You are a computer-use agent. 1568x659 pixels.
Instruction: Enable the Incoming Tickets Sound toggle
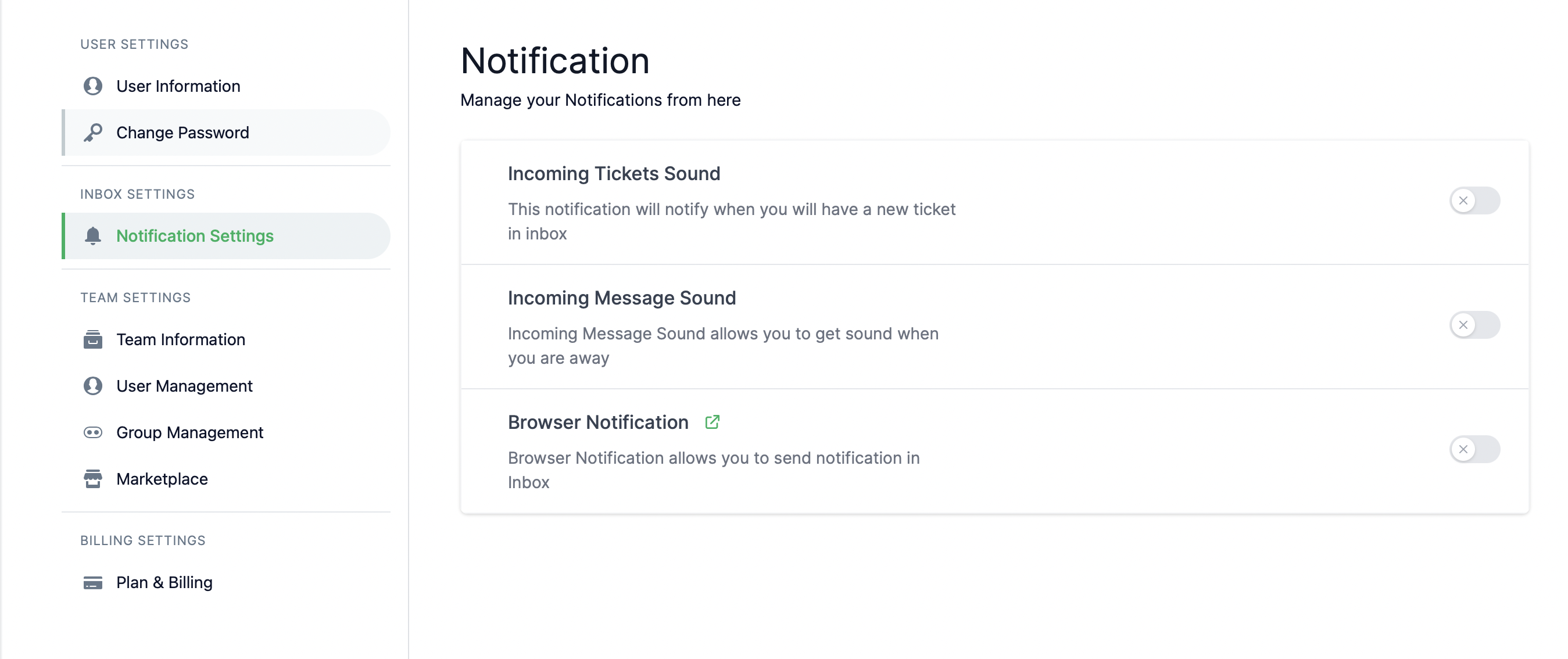pyautogui.click(x=1474, y=200)
